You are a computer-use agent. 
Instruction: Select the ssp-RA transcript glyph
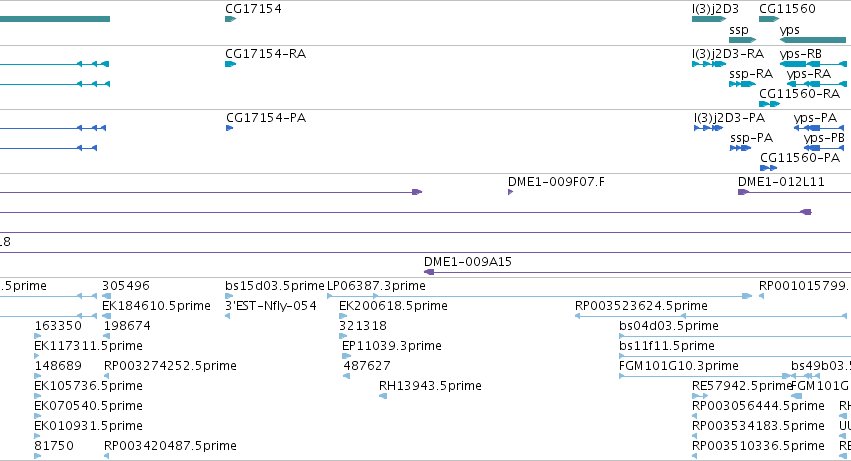(742, 84)
